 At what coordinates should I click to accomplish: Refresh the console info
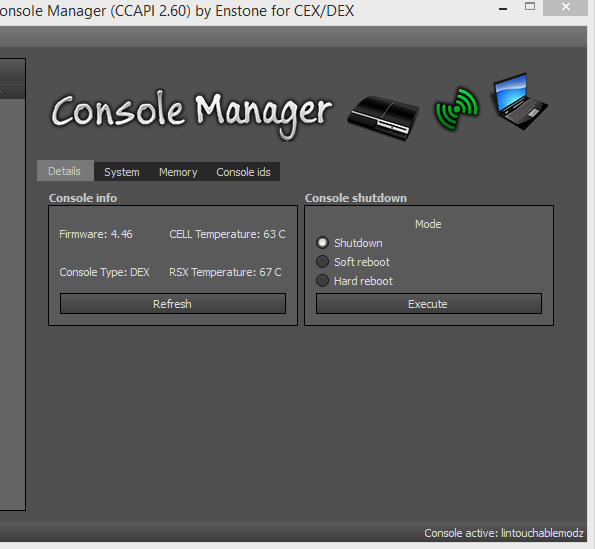pyautogui.click(x=173, y=304)
